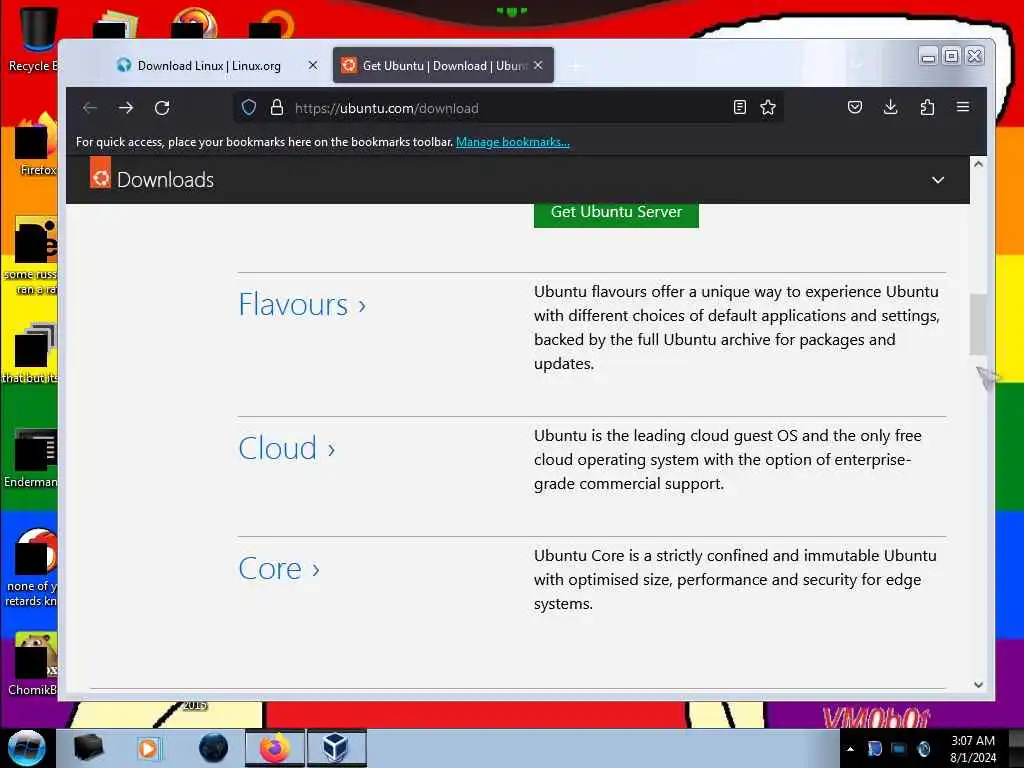Open tracking protection shield icon
Image resolution: width=1024 pixels, height=768 pixels.
click(x=249, y=108)
